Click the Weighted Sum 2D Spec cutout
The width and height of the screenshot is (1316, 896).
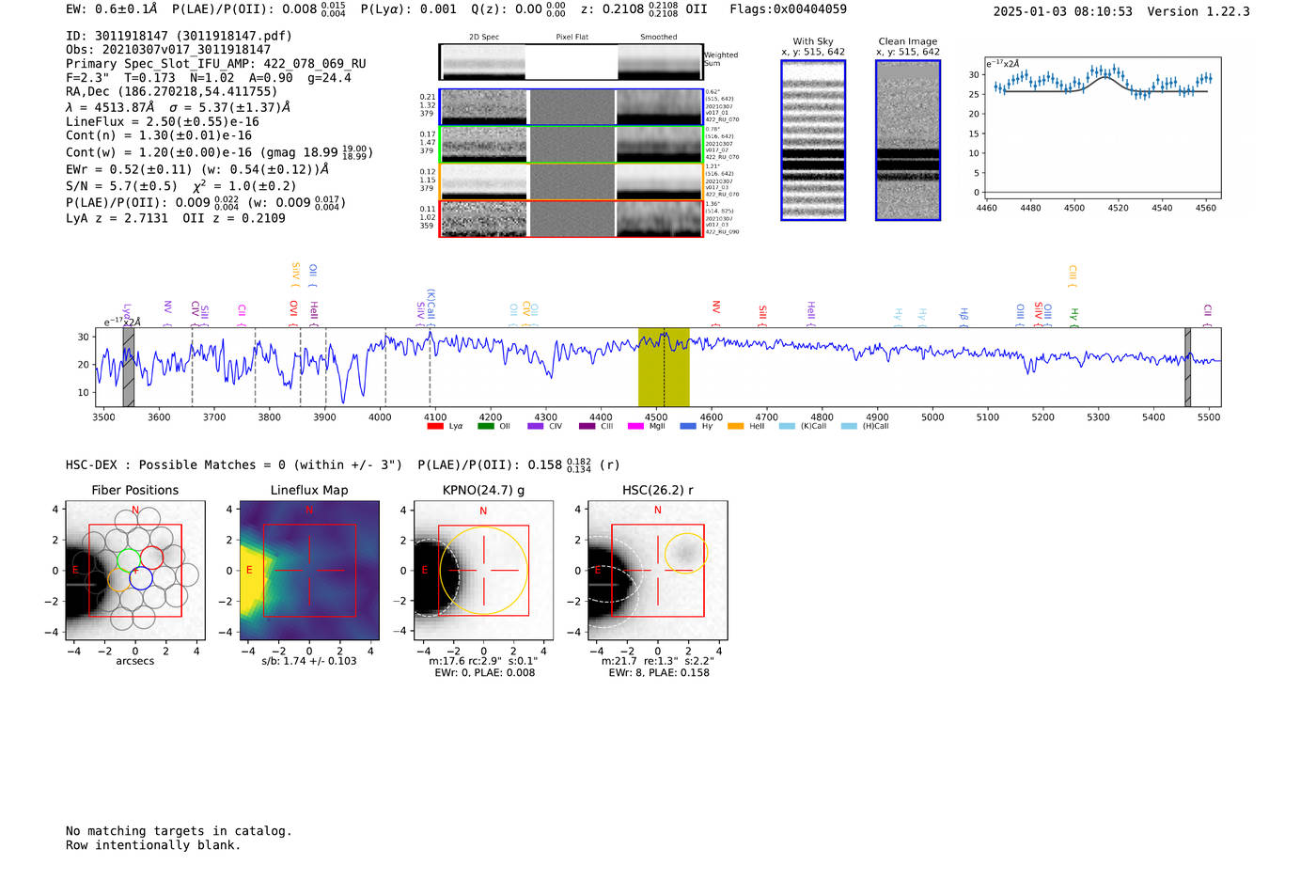point(483,62)
